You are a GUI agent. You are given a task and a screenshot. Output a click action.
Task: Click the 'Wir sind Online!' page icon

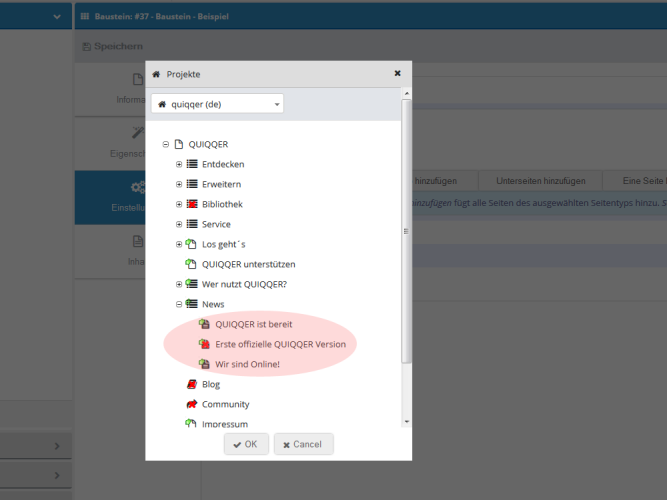204,364
